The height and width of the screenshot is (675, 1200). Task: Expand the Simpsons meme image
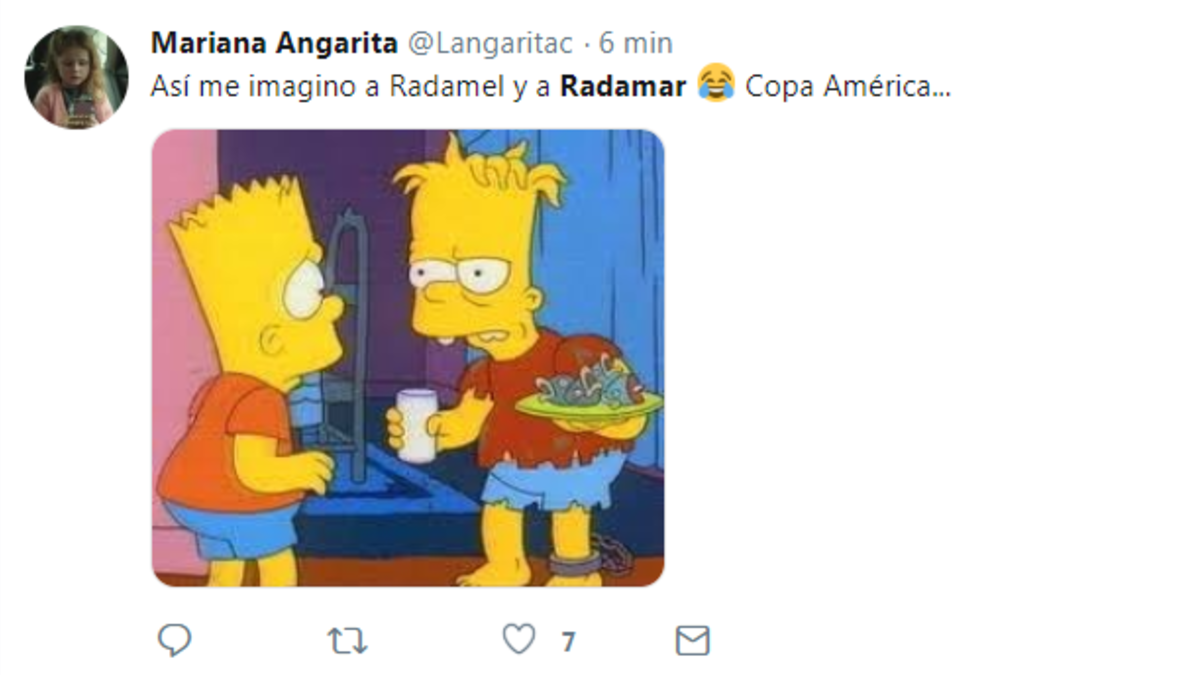(408, 358)
